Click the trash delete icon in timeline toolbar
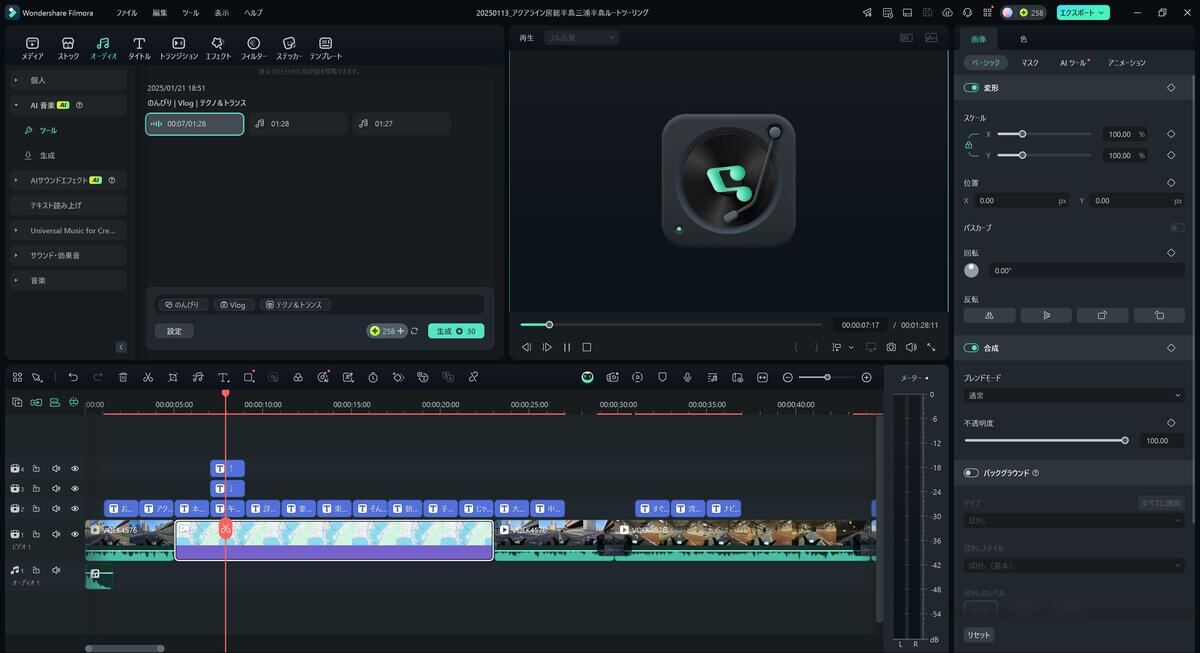The height and width of the screenshot is (653, 1200). click(123, 377)
